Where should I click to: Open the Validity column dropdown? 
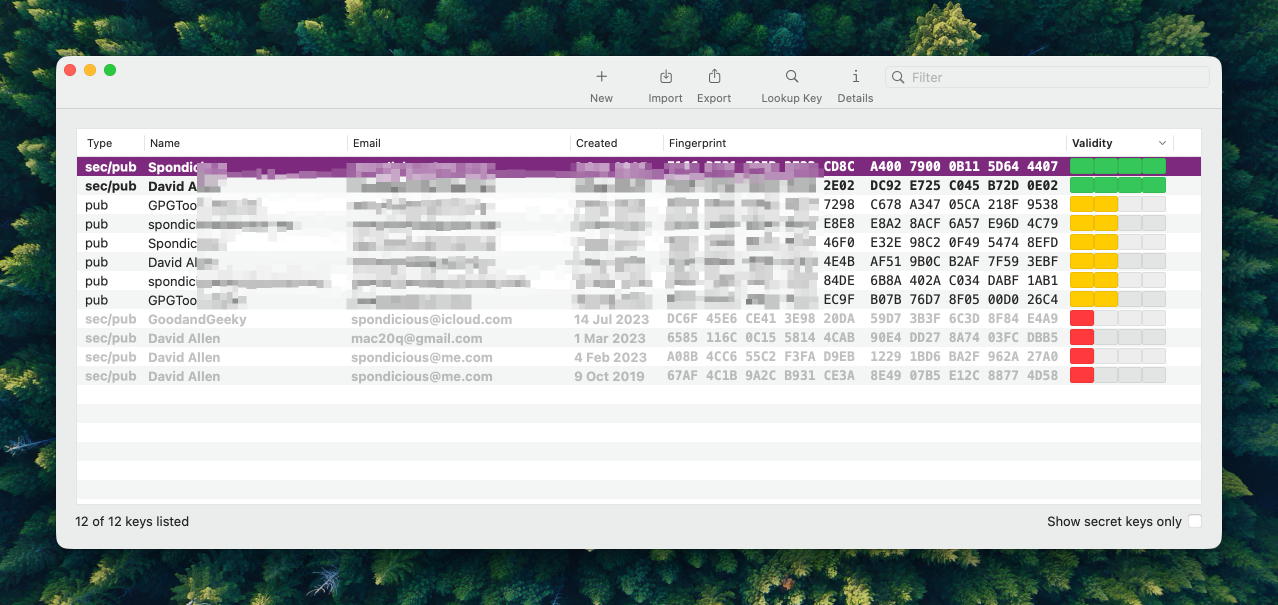1162,143
